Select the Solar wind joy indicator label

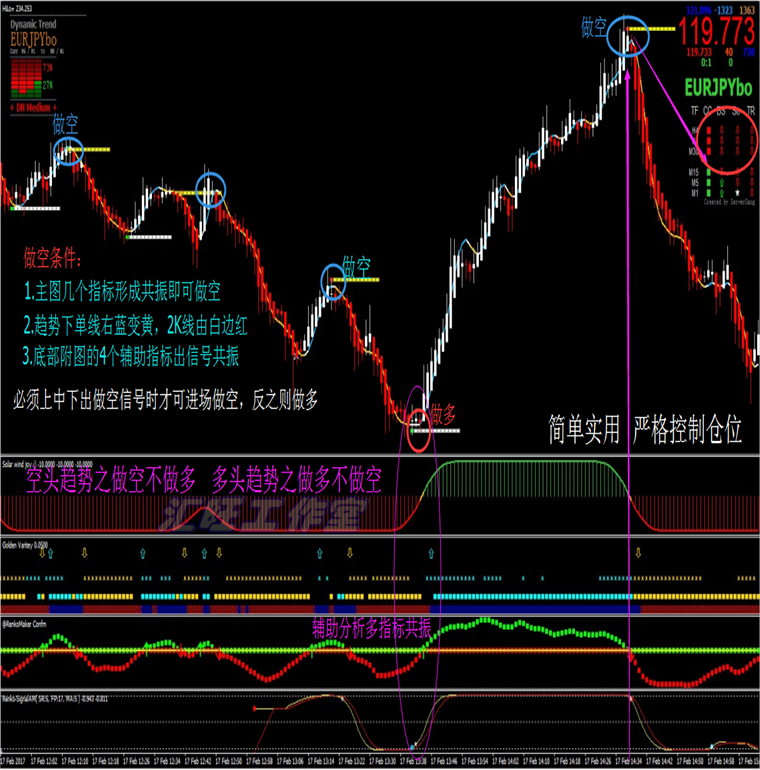point(40,465)
